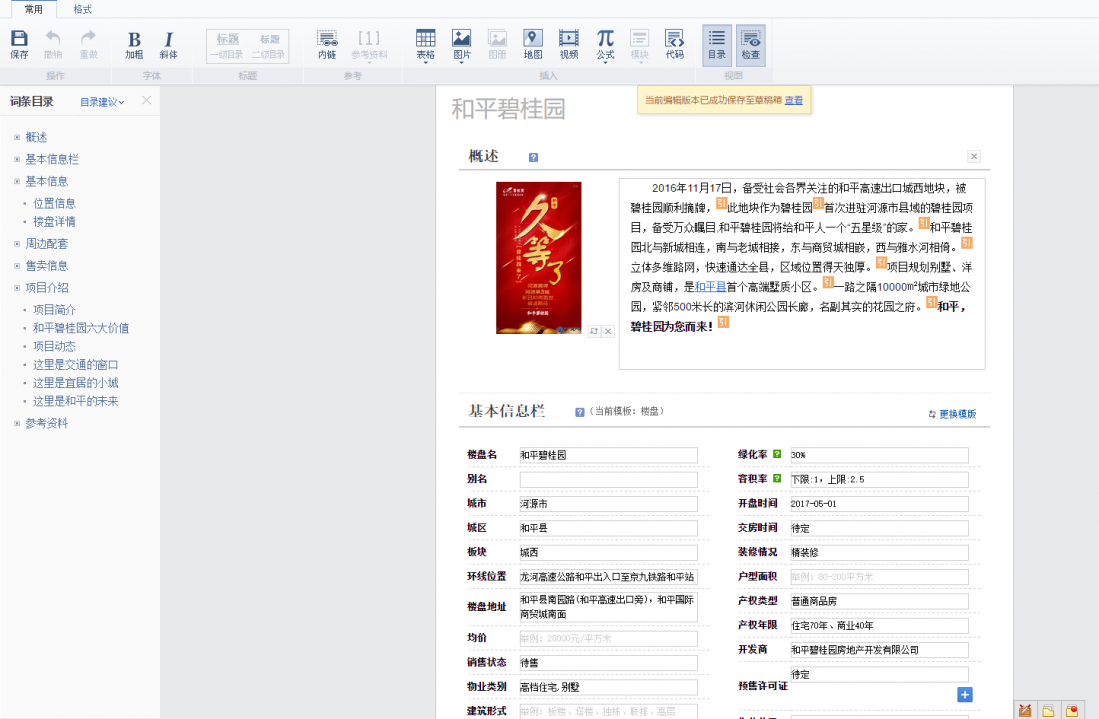The height and width of the screenshot is (719, 1099).
Task: Go to 参考资料 outline entry
Action: 46,423
